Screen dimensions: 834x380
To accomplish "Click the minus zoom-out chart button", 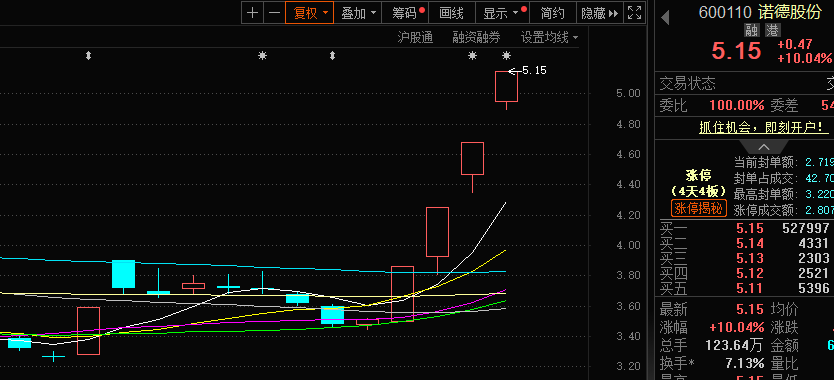I will coord(274,13).
